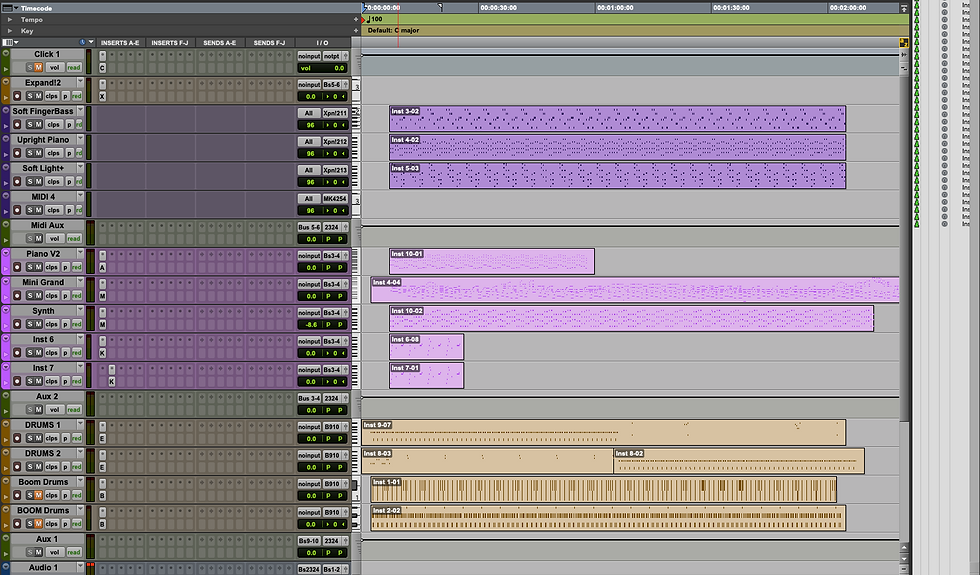980x575 pixels.
Task: Expand the Key ruler
Action: [9, 31]
